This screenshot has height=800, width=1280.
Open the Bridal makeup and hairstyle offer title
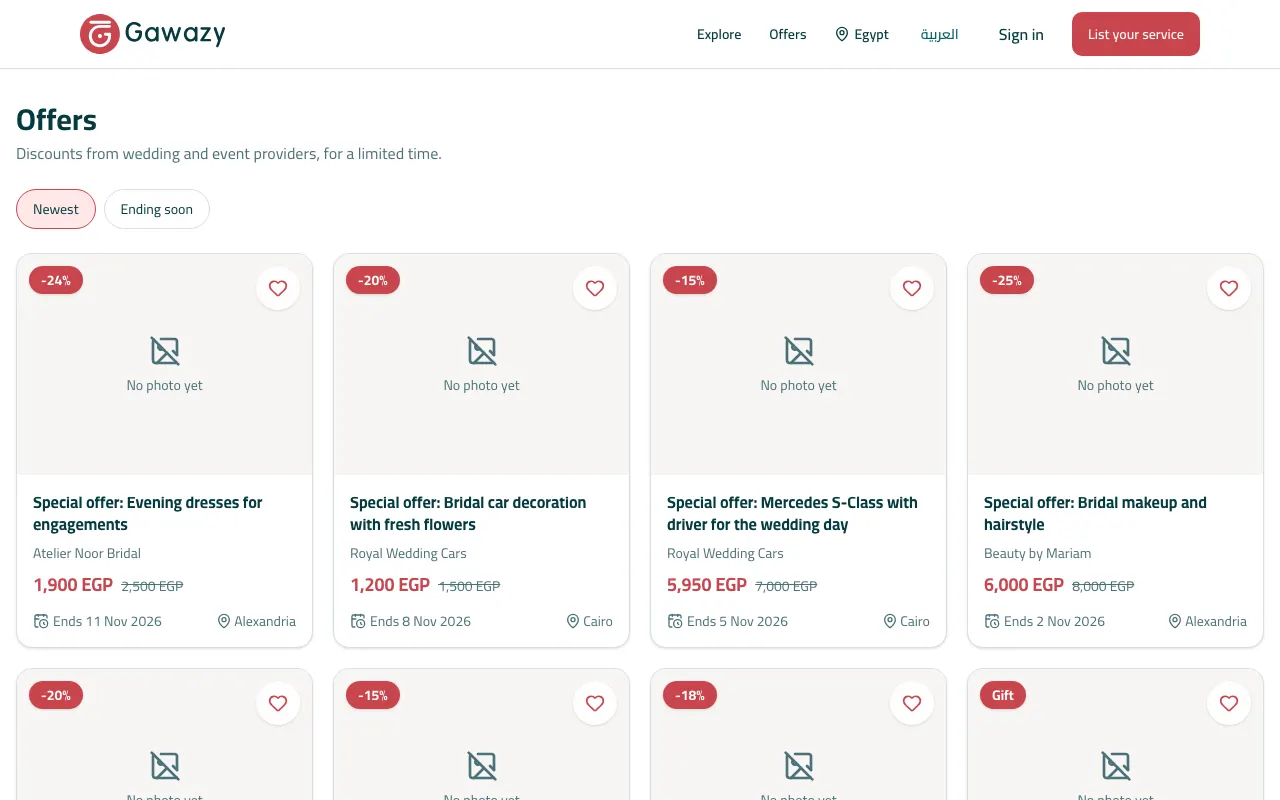coord(1095,514)
